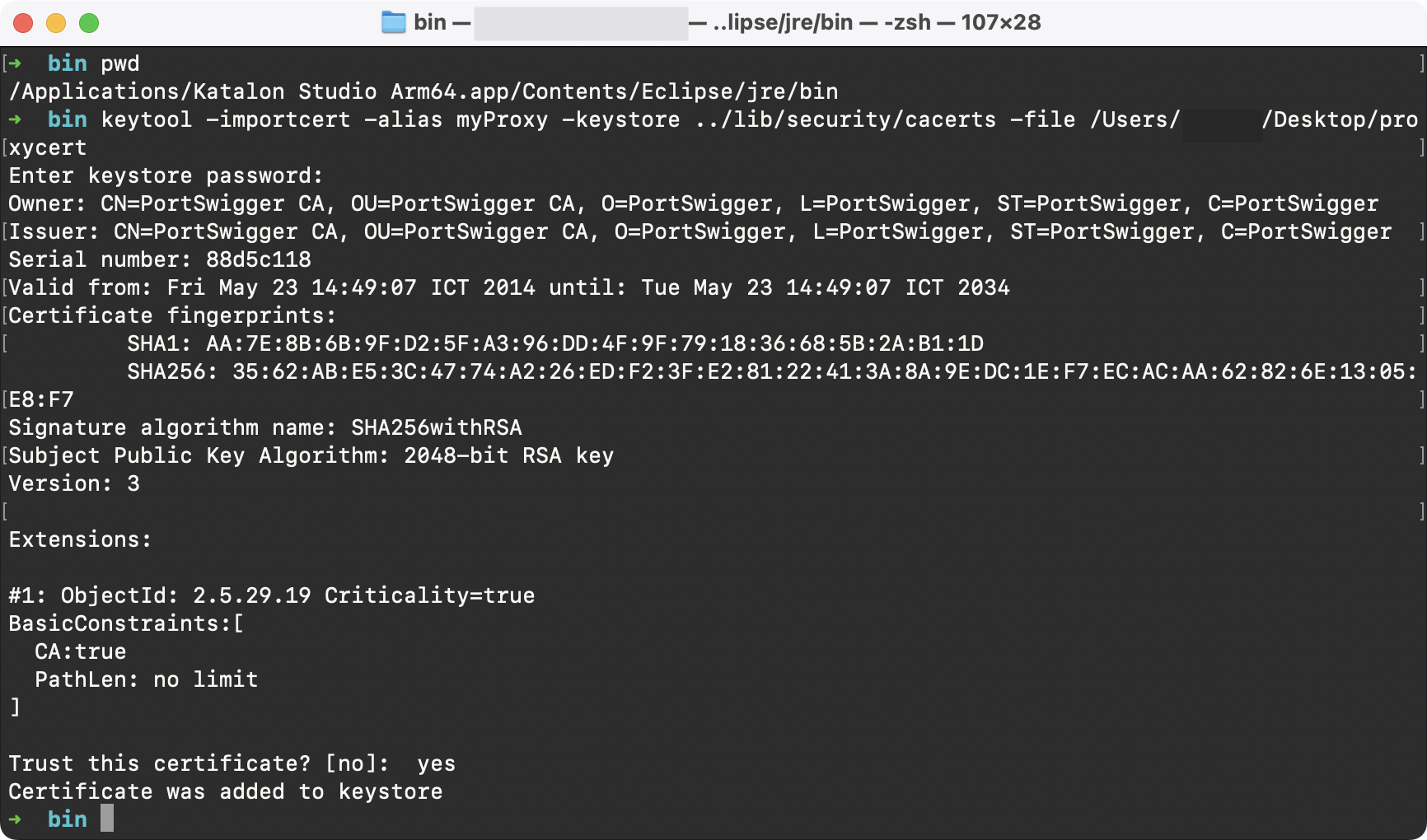Click the yellow minimize traffic light button

coord(54,22)
